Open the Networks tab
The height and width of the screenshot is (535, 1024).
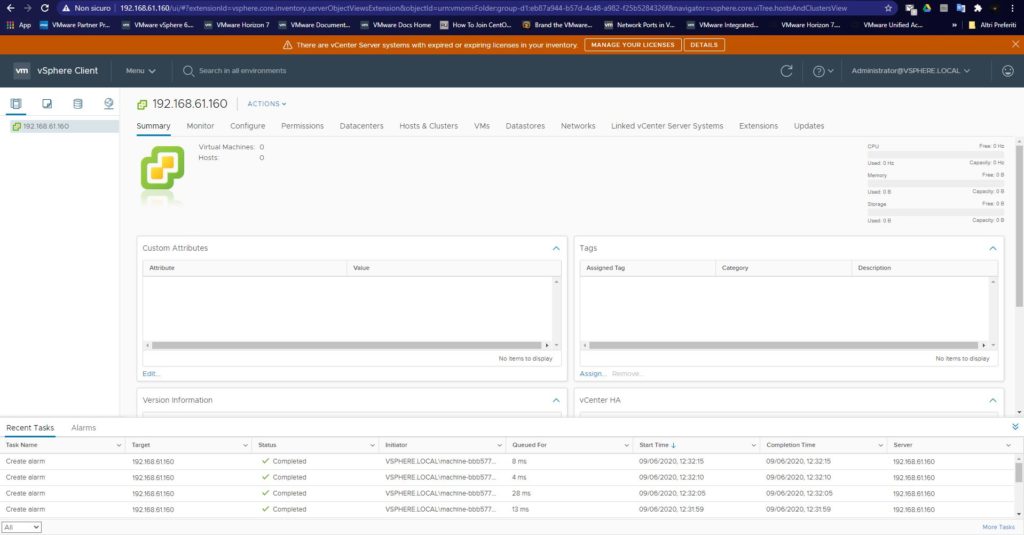[578, 126]
